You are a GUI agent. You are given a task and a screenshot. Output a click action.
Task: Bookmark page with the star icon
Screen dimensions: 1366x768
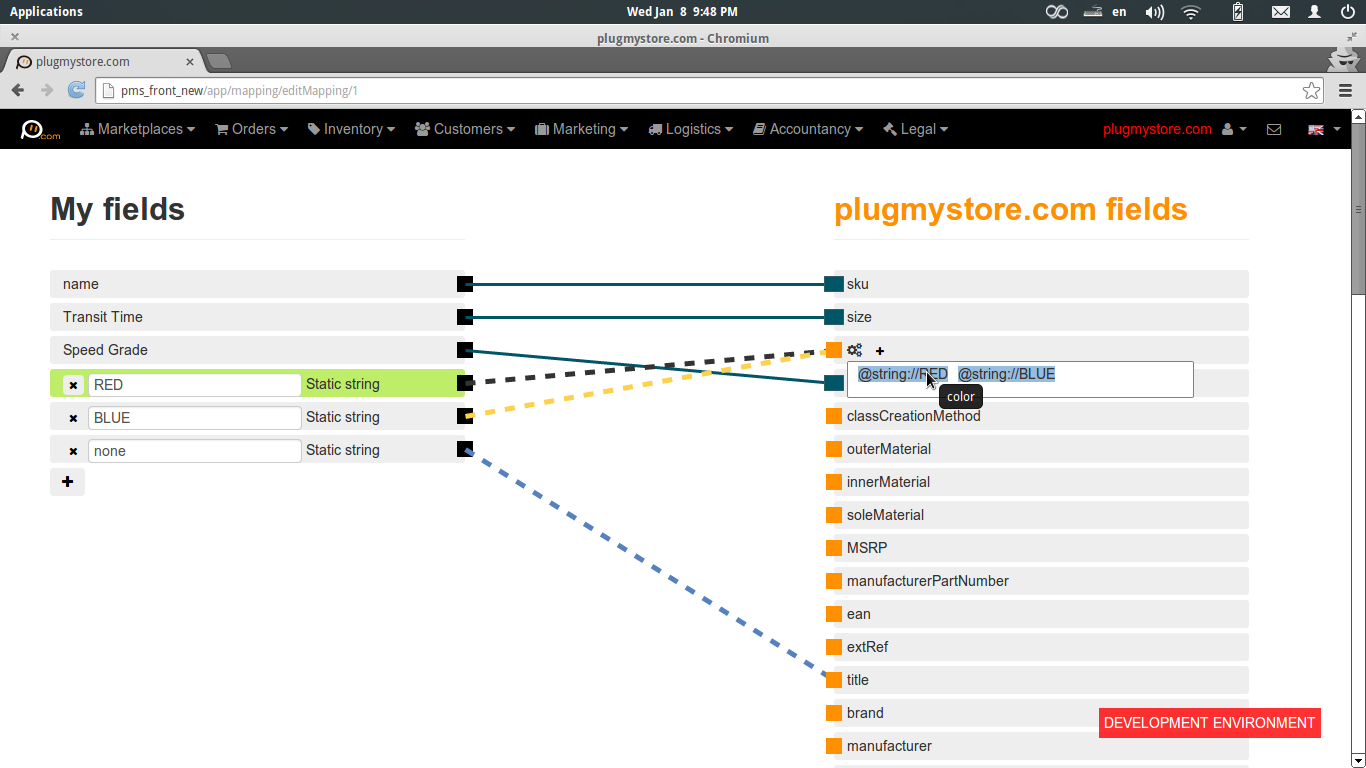pyautogui.click(x=1311, y=90)
